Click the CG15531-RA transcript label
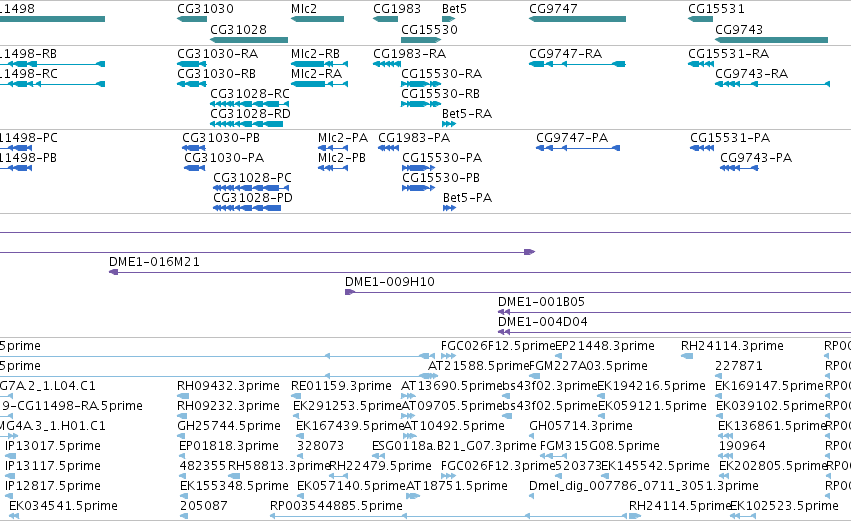 coord(729,54)
